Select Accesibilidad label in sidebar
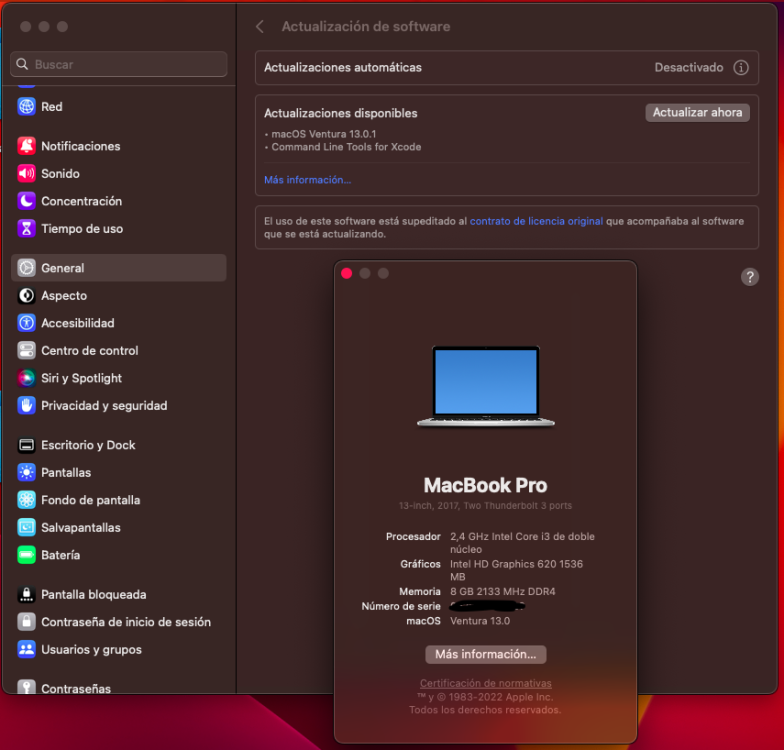This screenshot has width=784, height=750. pos(78,324)
